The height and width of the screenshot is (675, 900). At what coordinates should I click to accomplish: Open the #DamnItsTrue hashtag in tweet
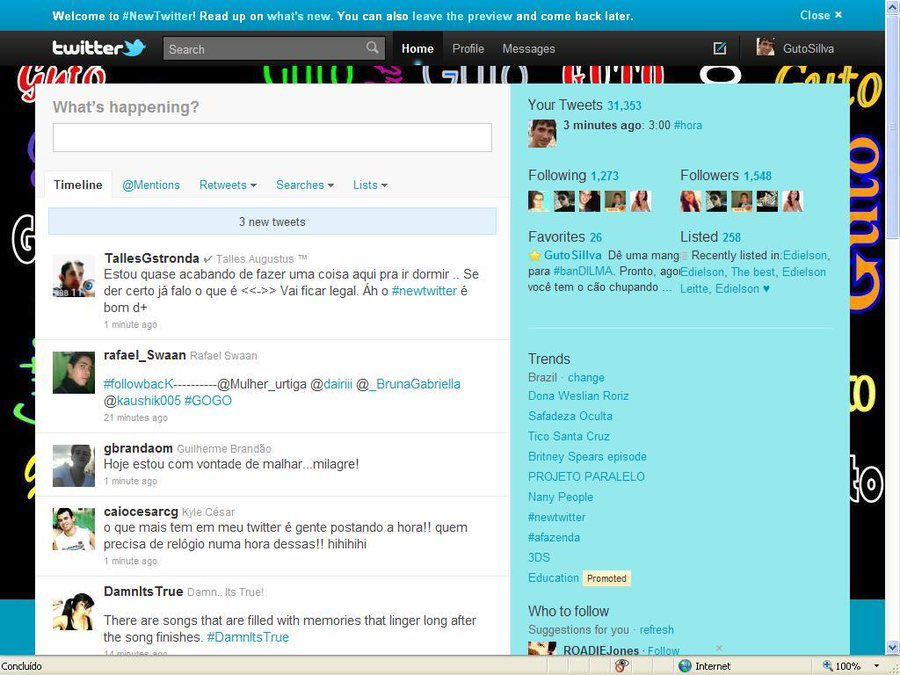tap(248, 637)
